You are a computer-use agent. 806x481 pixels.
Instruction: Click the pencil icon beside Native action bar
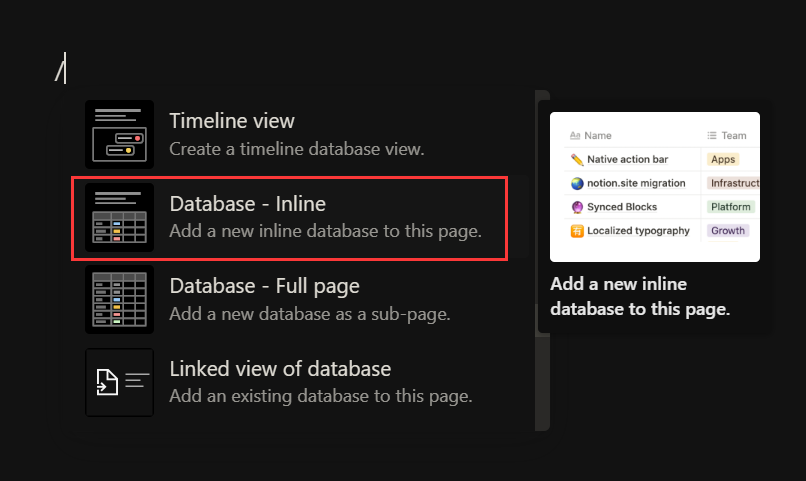coord(577,160)
